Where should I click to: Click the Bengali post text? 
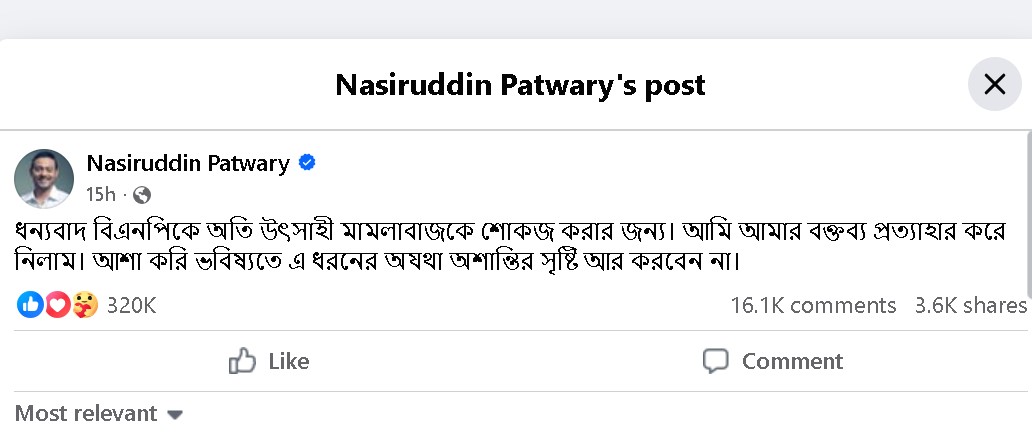click(500, 245)
